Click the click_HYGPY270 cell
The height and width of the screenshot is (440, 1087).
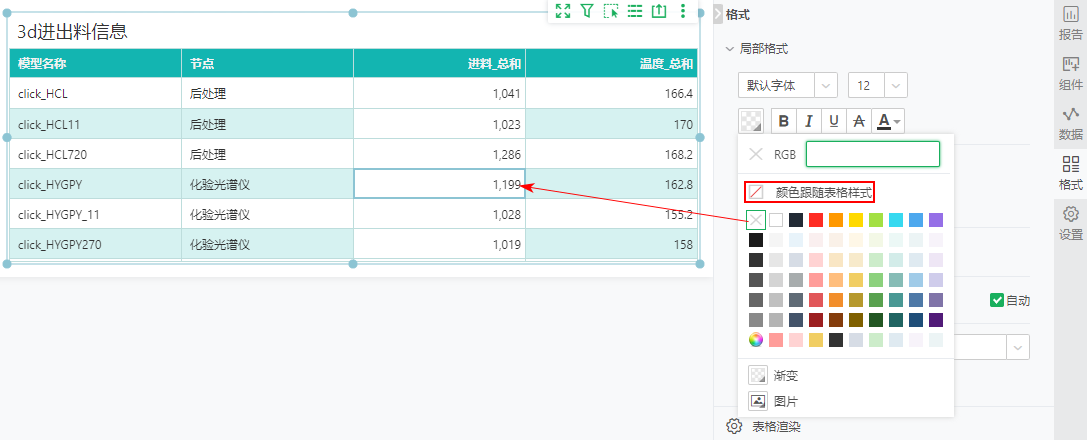pyautogui.click(x=96, y=244)
